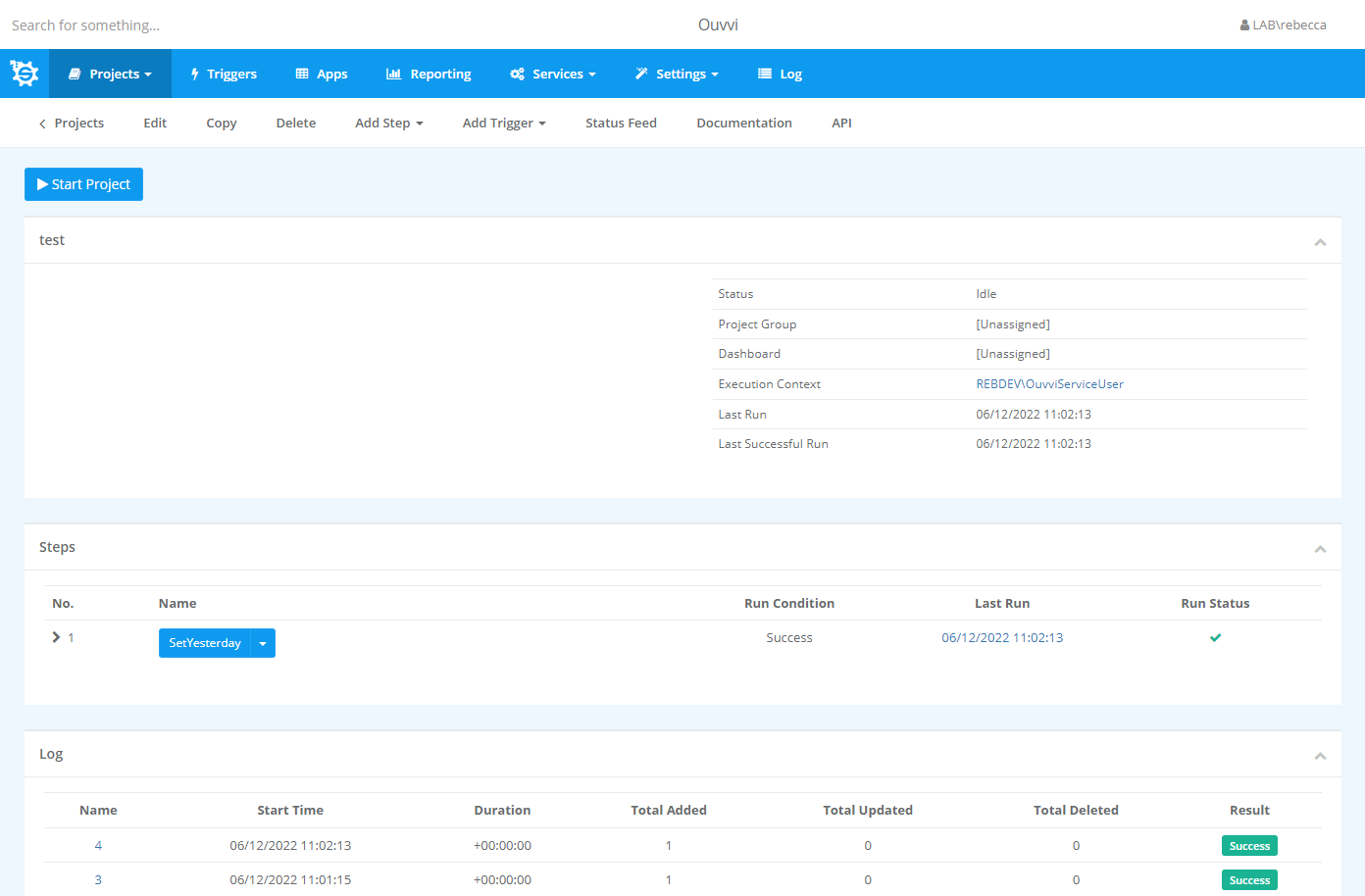Collapse the test panel
The image size is (1365, 896).
click(x=1320, y=242)
